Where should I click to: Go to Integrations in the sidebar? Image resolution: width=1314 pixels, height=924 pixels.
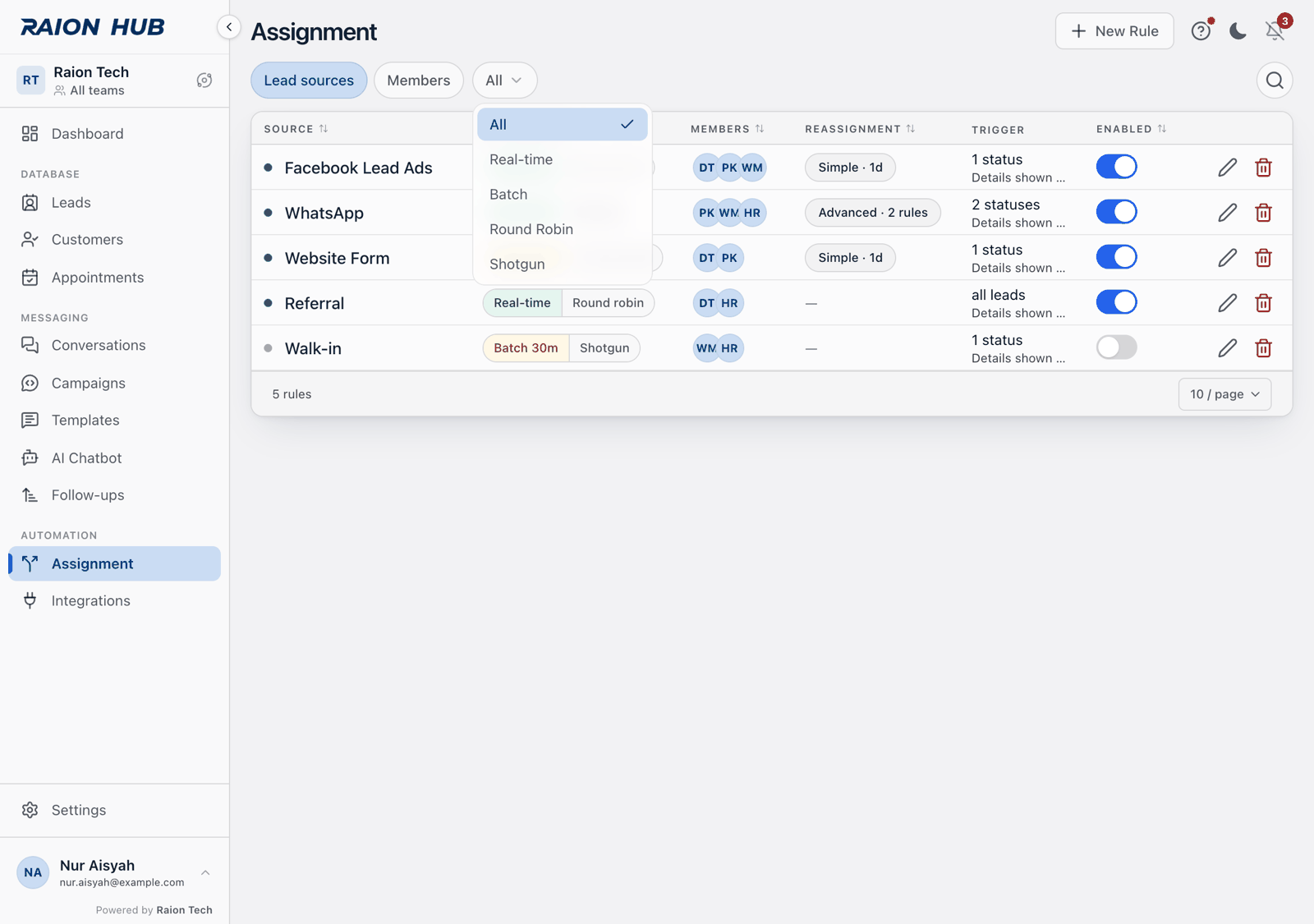pos(115,601)
